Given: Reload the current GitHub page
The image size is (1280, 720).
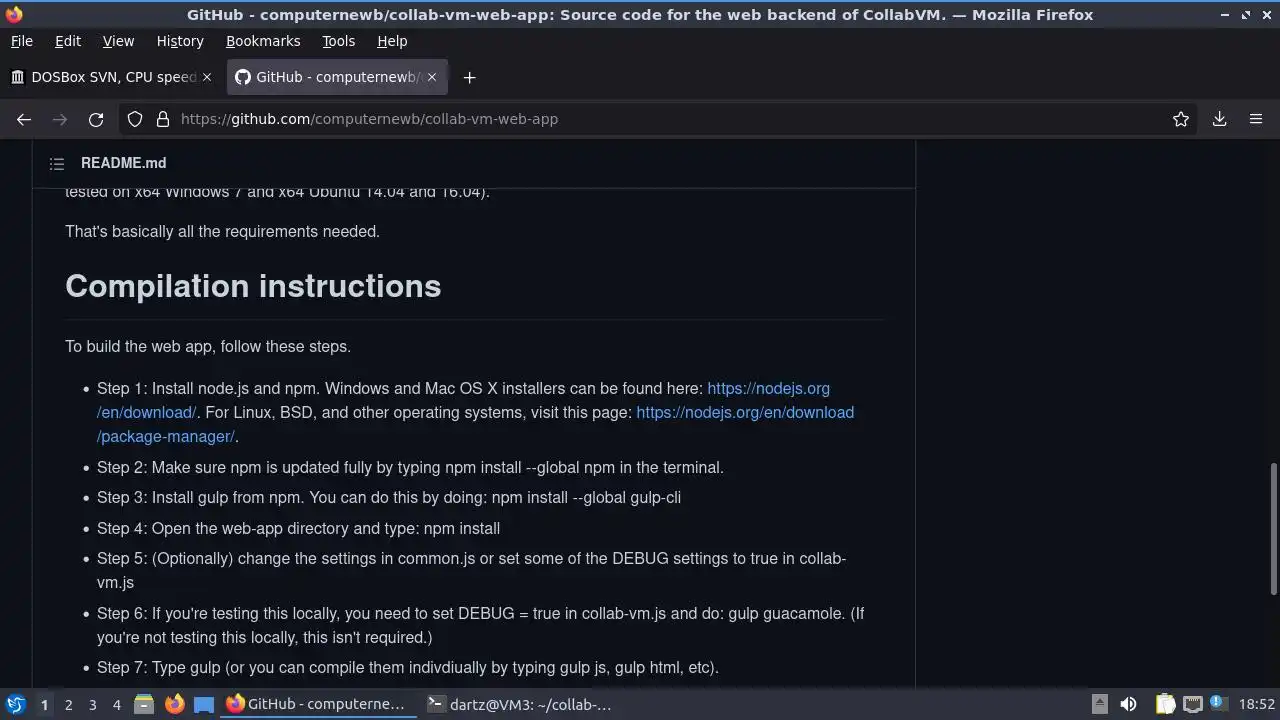Looking at the screenshot, I should coord(96,119).
